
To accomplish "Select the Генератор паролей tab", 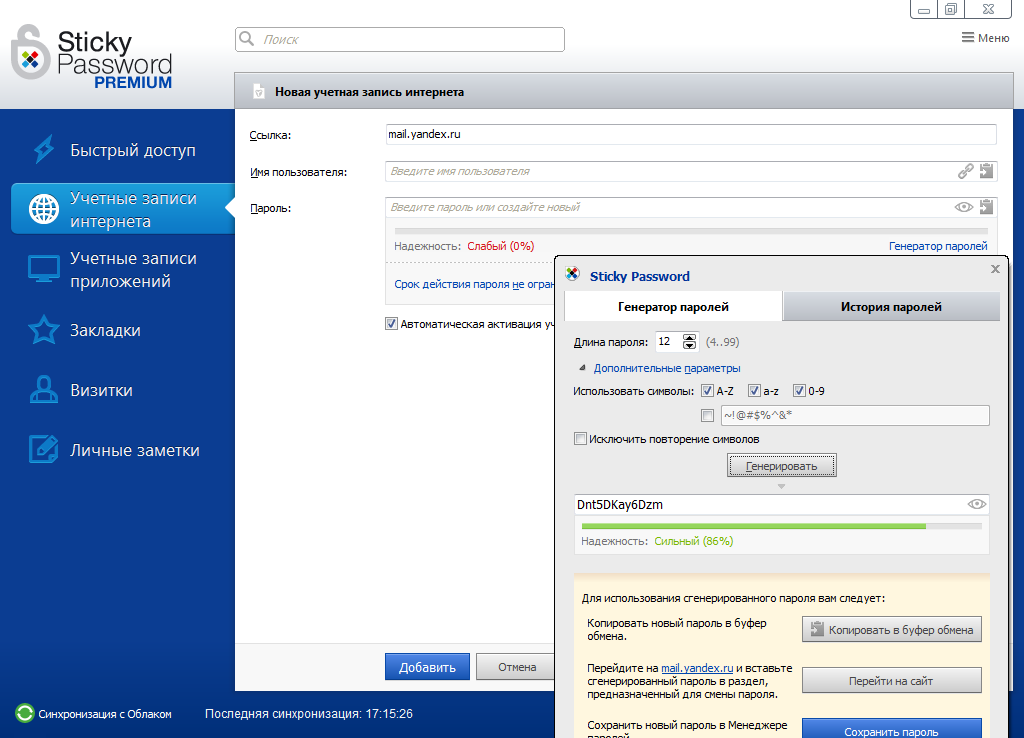I will click(672, 306).
